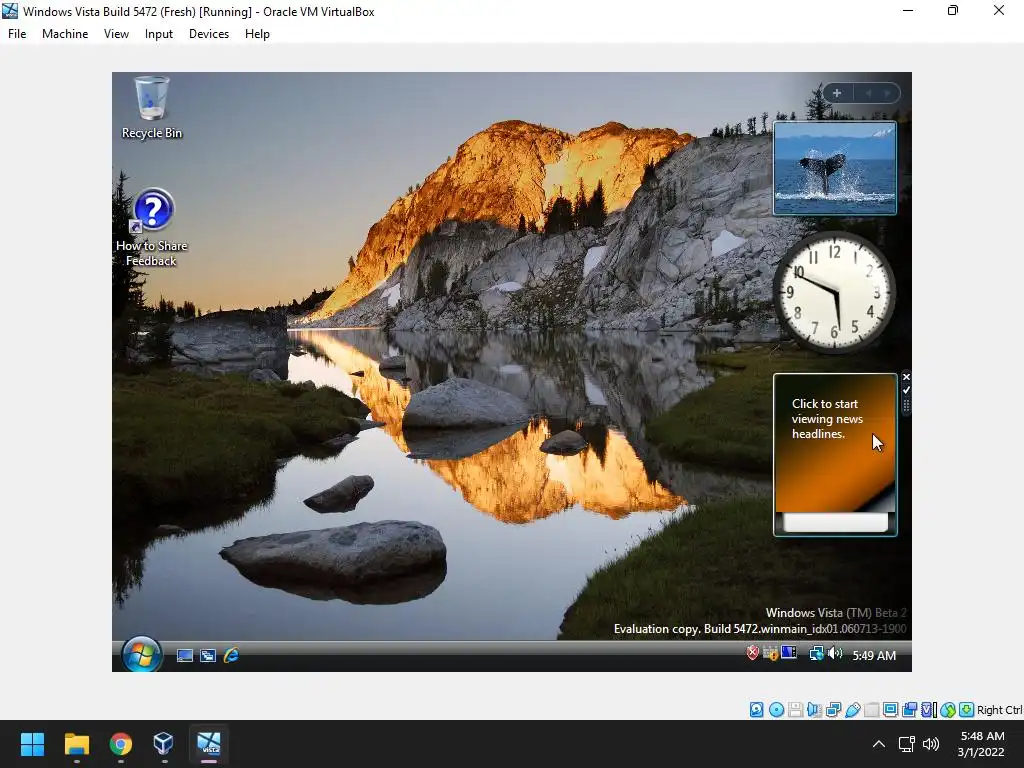
Task: Click VirtualBox hard disk activity indicator
Action: click(756, 710)
